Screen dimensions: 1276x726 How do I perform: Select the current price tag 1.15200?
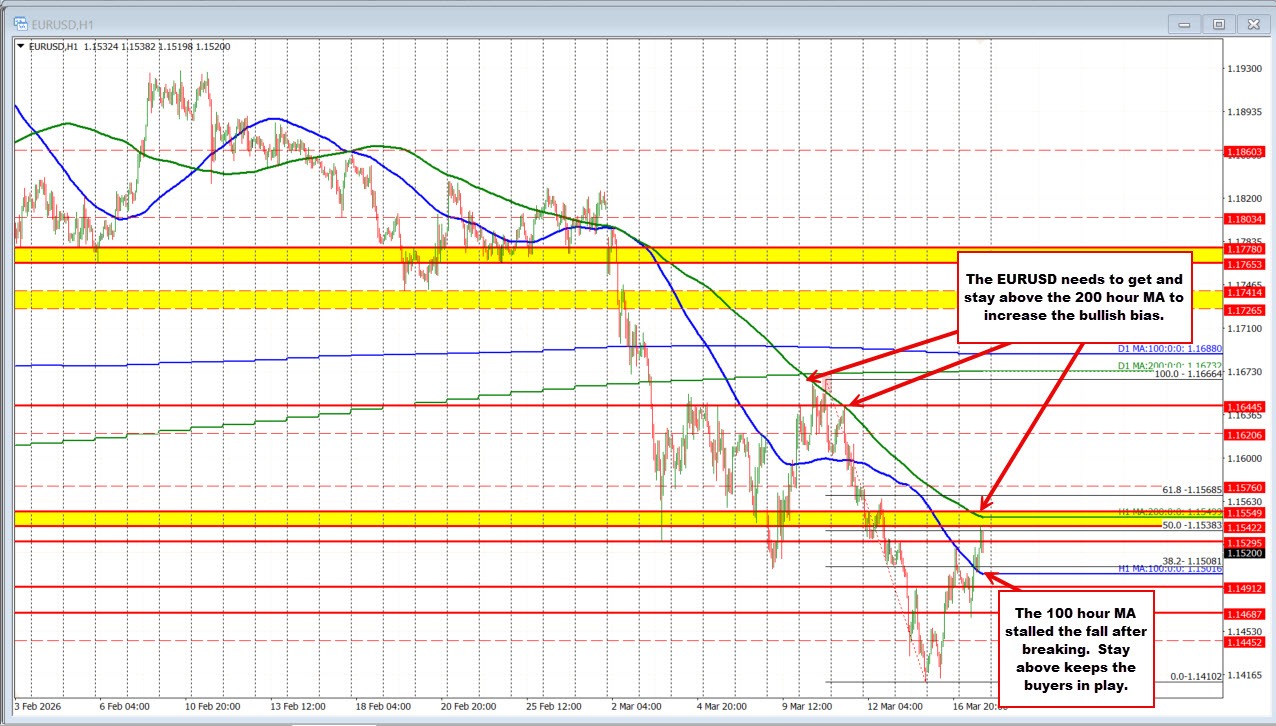(x=1244, y=553)
